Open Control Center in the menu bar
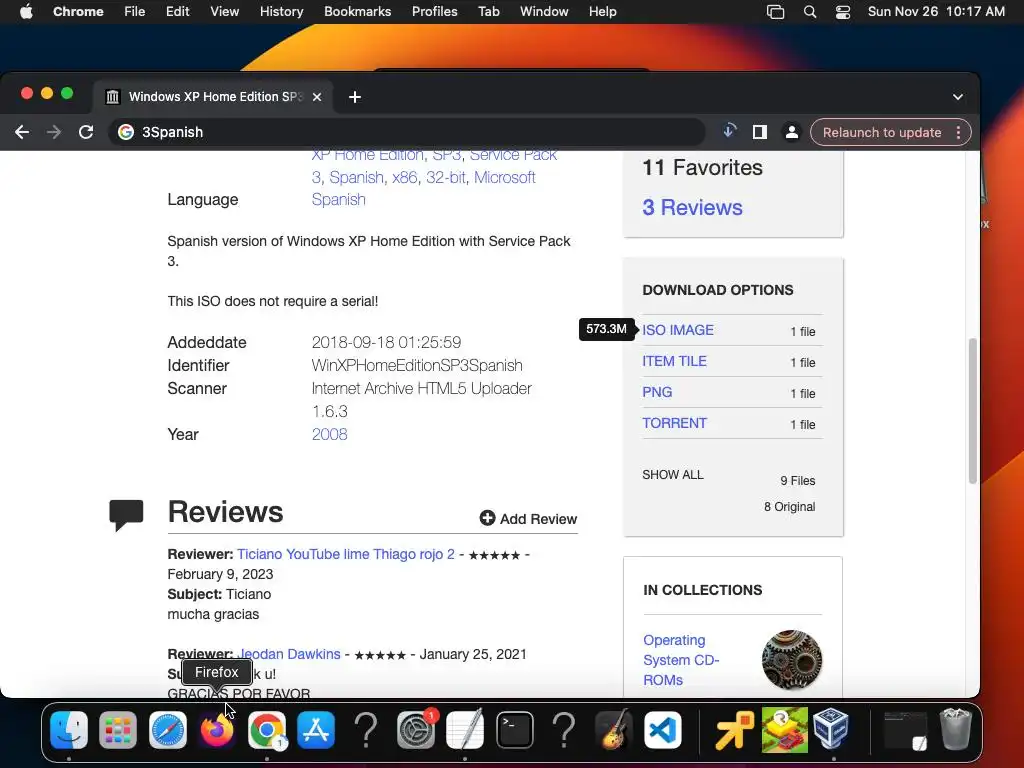The height and width of the screenshot is (768, 1024). pos(843,11)
